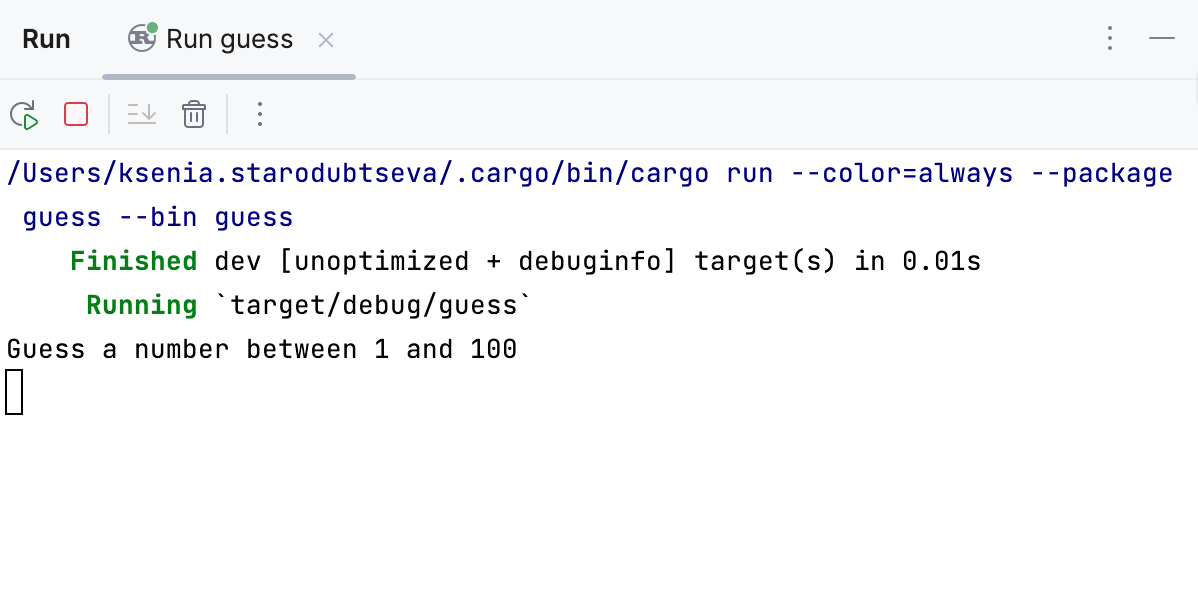Click the cargo executable path in console
The width and height of the screenshot is (1198, 606).
(x=357, y=174)
